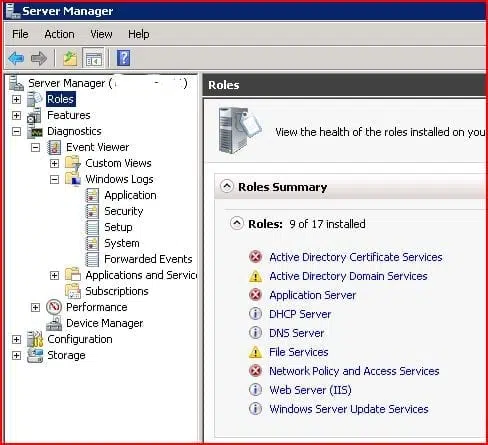Open the Web Server (IIS) link
The image size is (488, 445).
click(310, 390)
